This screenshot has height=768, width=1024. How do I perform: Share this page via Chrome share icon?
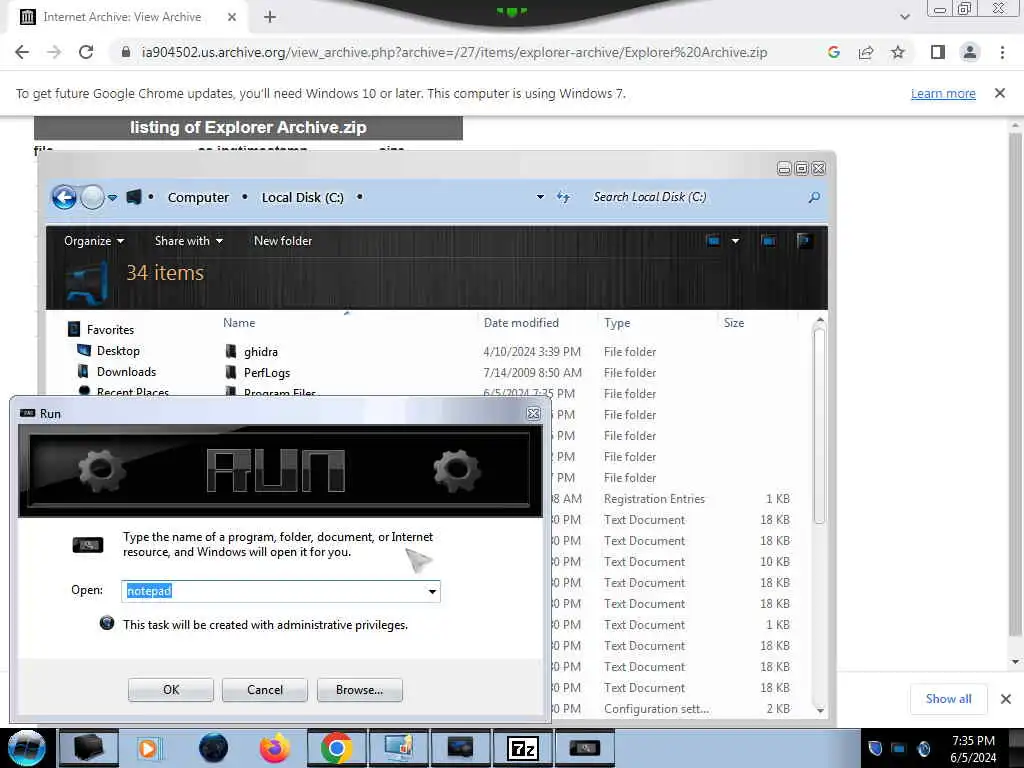[866, 52]
